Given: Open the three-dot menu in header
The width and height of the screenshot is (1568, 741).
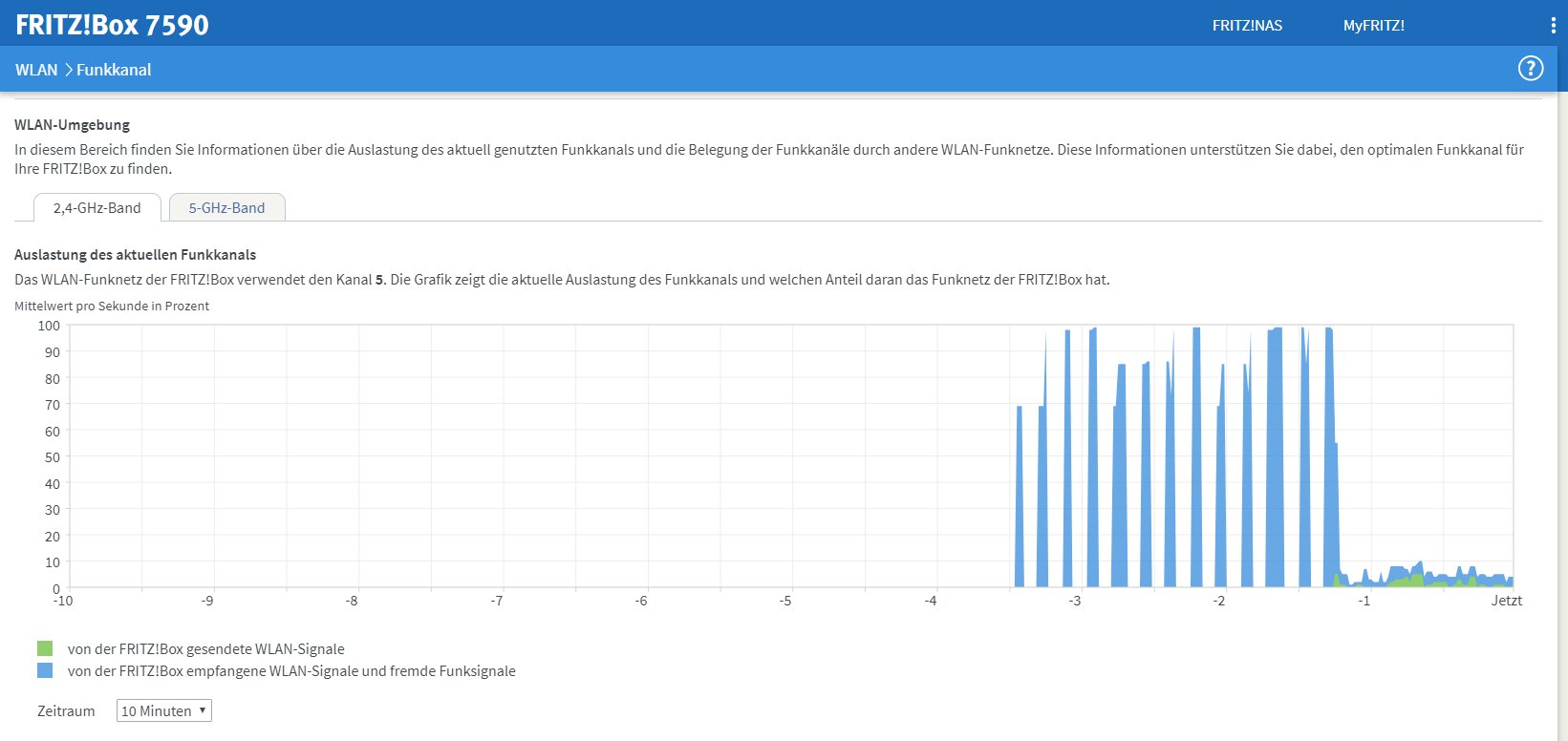Looking at the screenshot, I should [1554, 26].
